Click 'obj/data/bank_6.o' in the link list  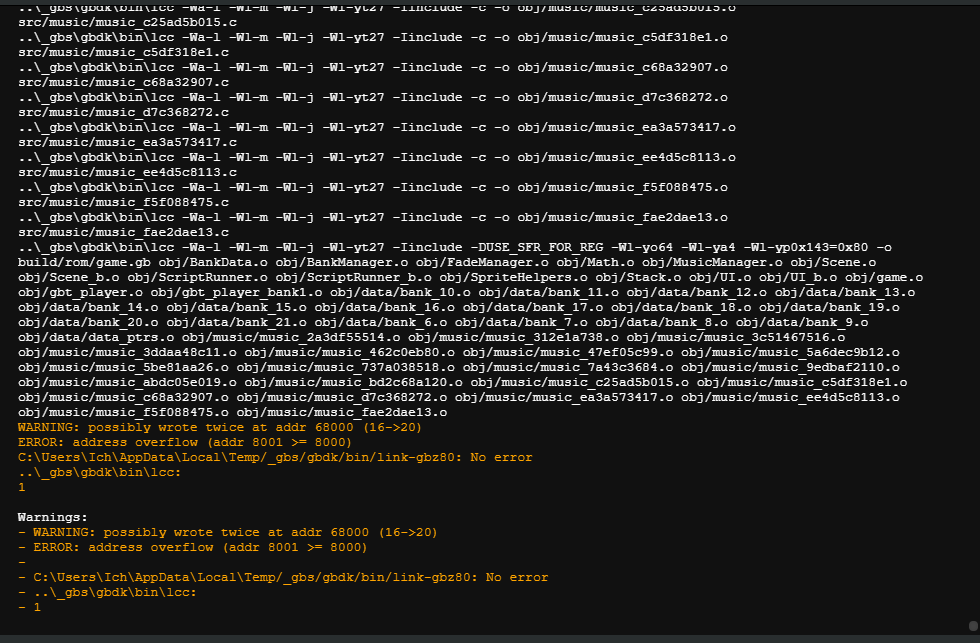coord(381,322)
